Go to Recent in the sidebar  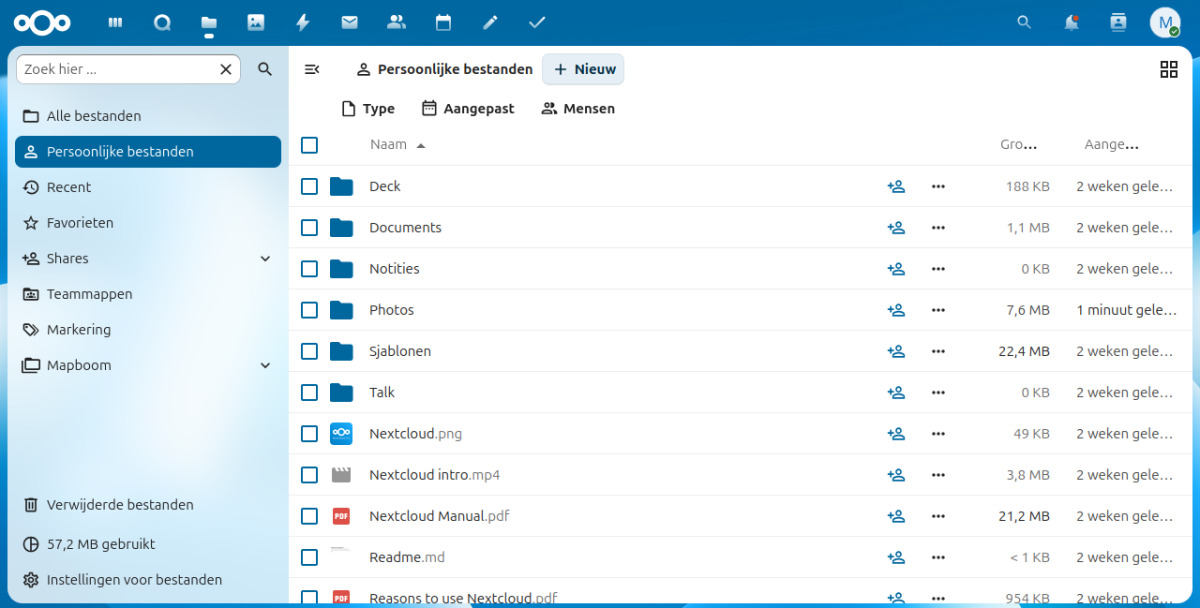68,187
